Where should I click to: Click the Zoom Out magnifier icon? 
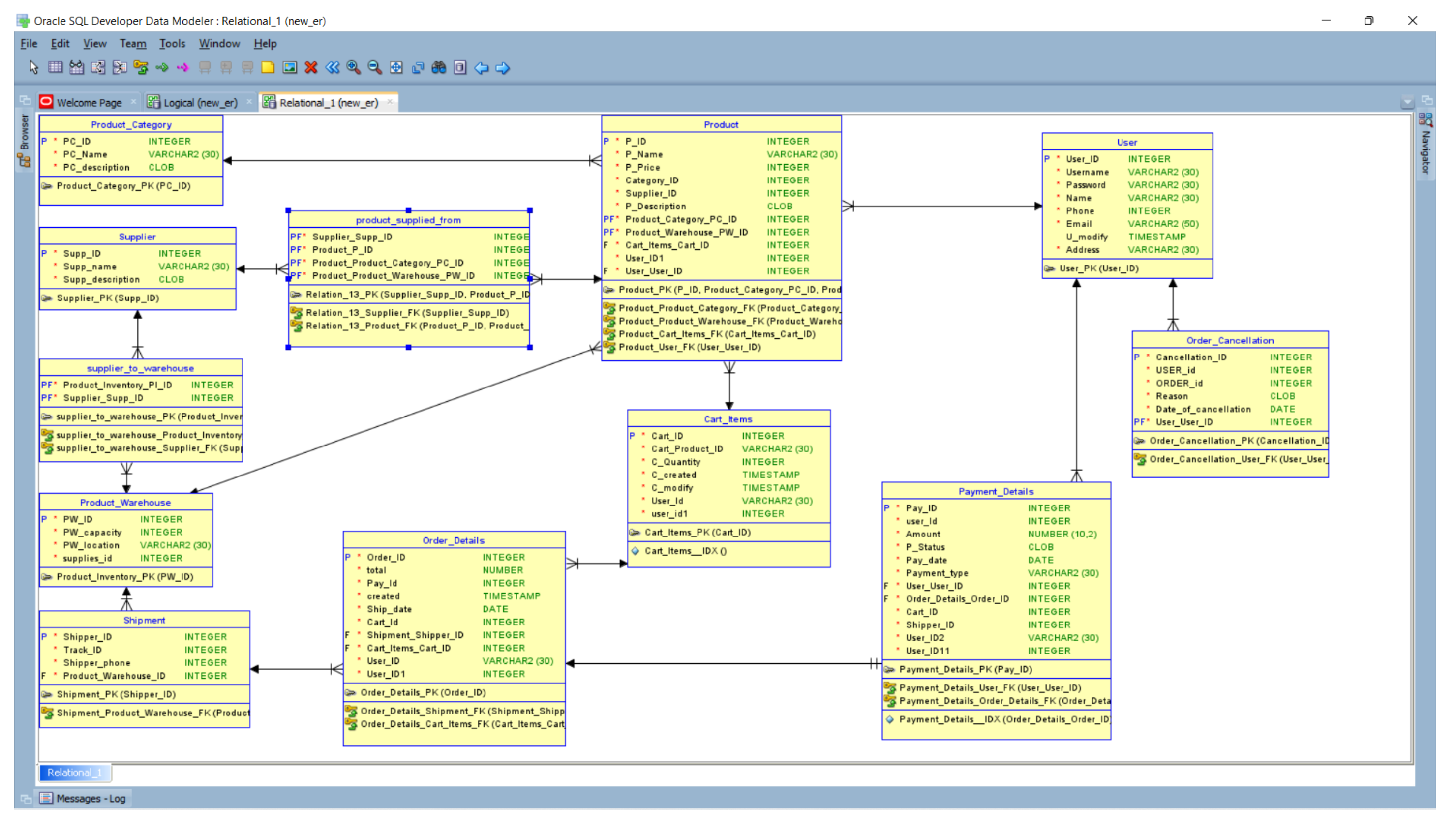pos(375,67)
